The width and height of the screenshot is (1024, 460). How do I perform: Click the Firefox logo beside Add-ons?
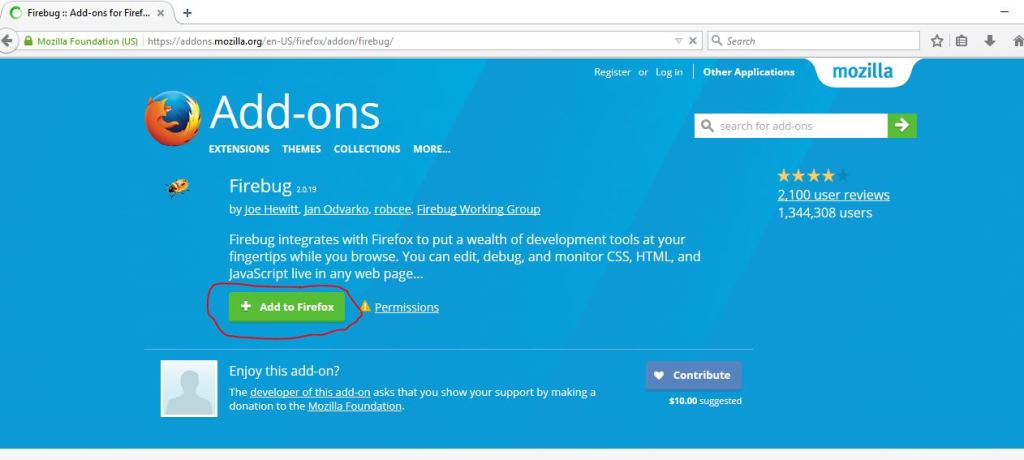[172, 118]
